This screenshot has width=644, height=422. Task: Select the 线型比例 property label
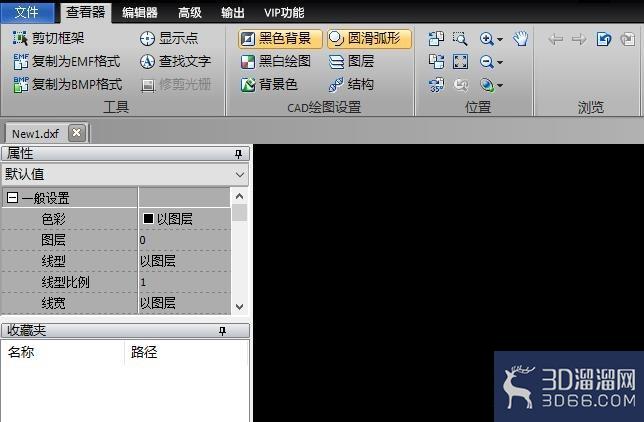coord(65,282)
